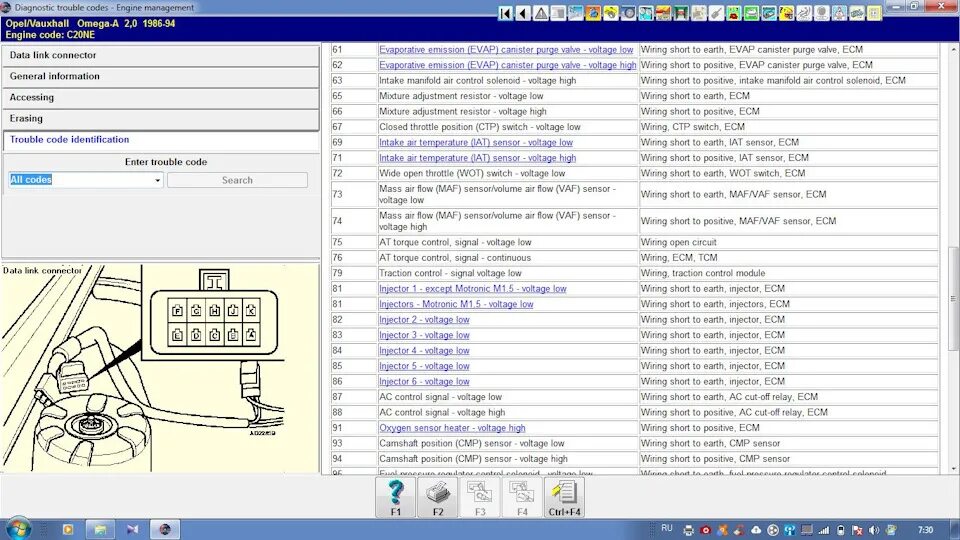Select 'Traction control - signal voltage low'
The height and width of the screenshot is (540, 960).
450,273
